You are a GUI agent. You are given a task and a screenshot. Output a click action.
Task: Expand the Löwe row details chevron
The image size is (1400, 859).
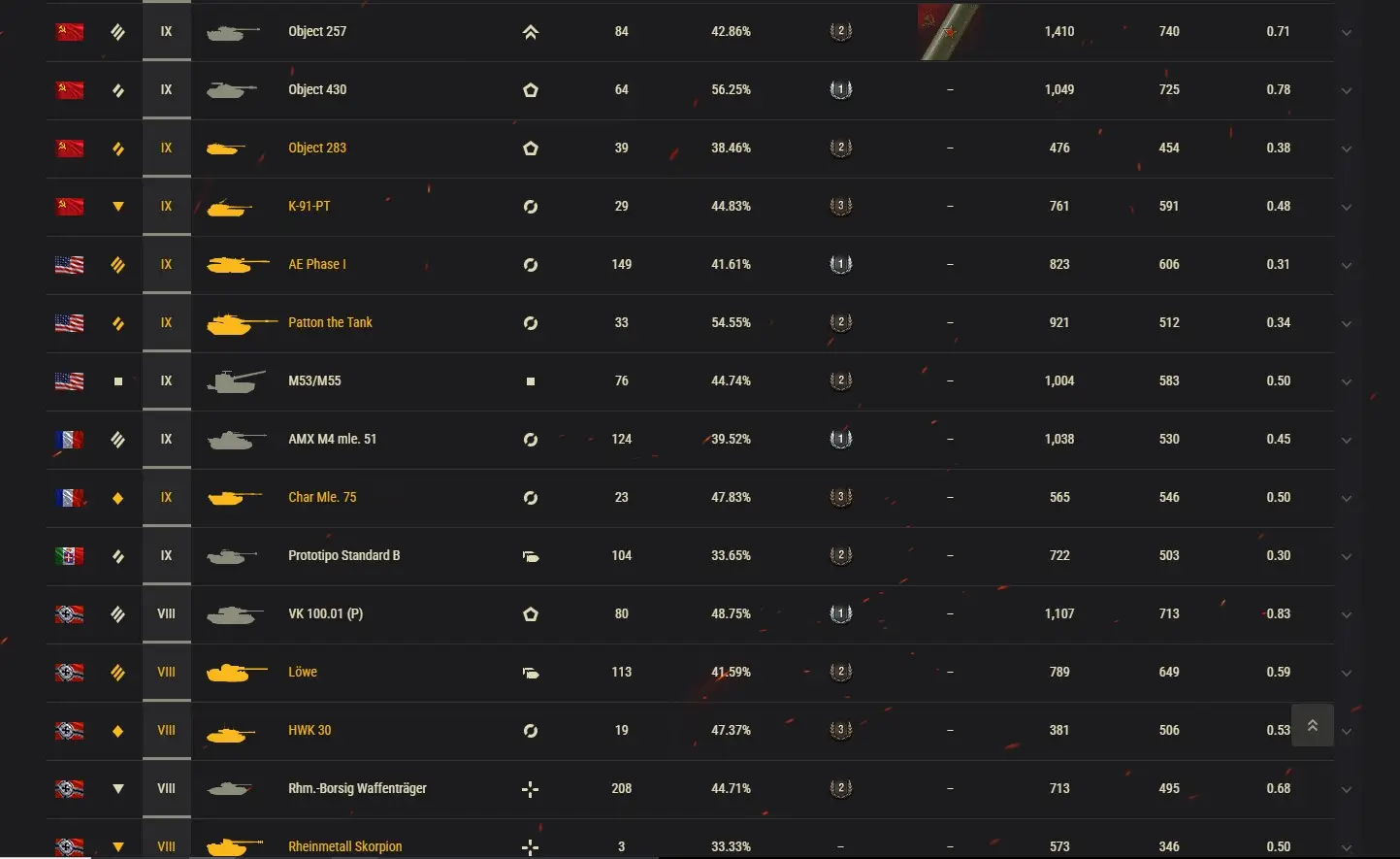pos(1346,674)
